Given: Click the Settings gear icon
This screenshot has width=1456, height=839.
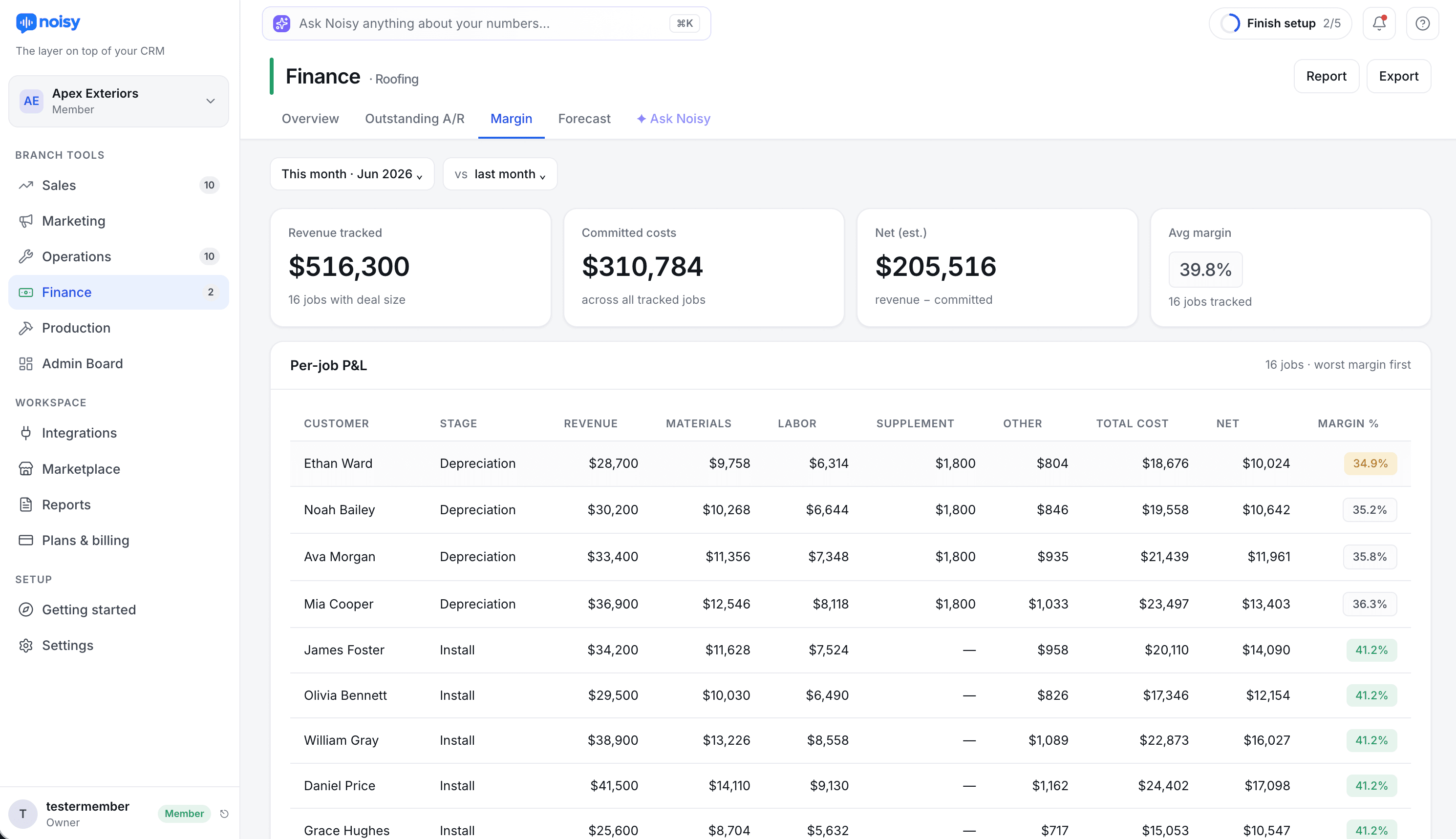Looking at the screenshot, I should pos(26,646).
